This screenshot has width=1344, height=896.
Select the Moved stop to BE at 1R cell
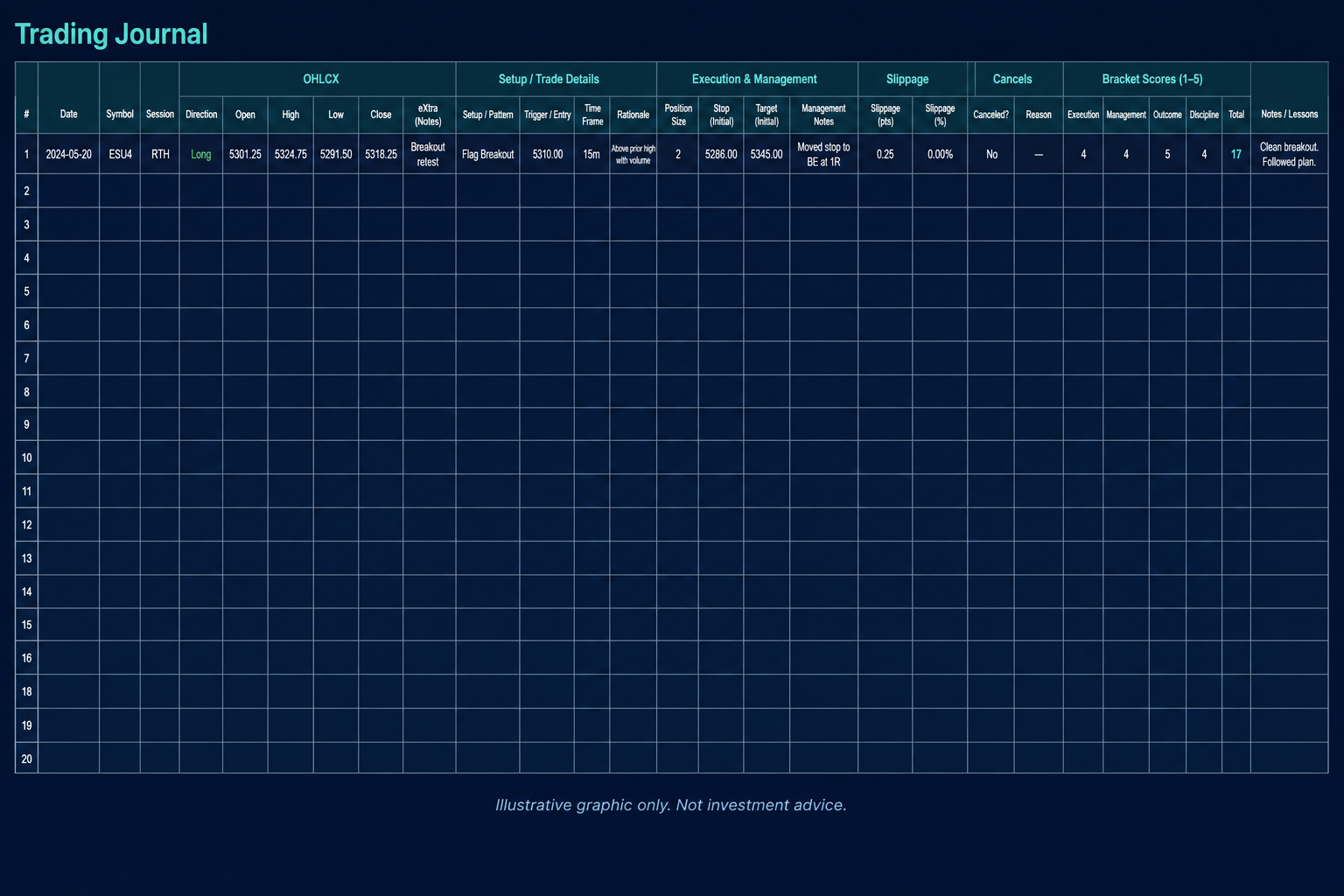(823, 155)
